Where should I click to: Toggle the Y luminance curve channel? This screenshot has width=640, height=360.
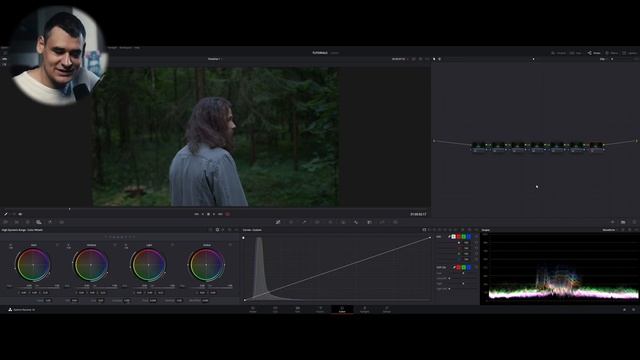[x=453, y=237]
